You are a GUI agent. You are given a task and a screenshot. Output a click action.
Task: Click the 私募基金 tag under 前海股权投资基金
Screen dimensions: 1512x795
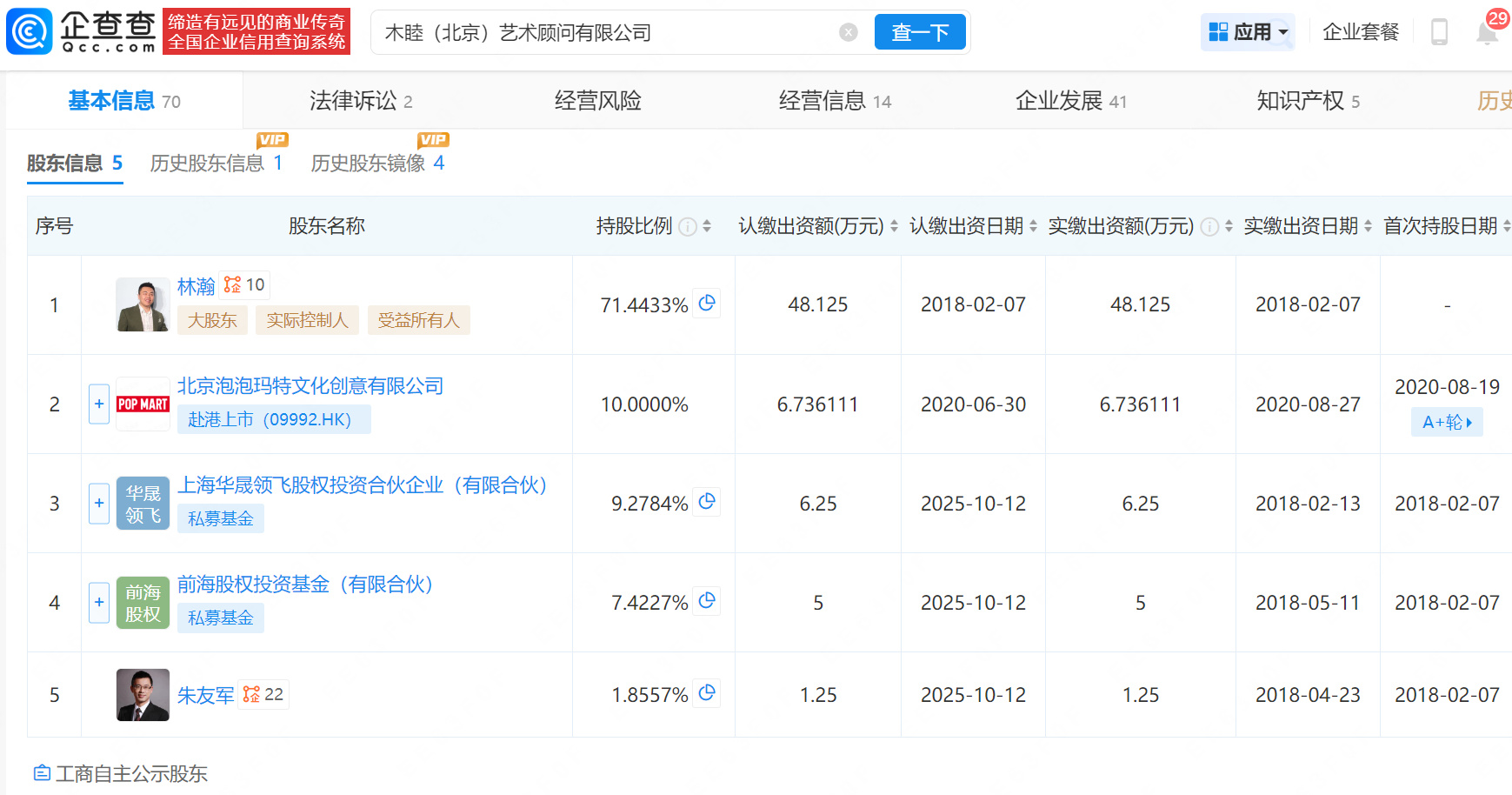221,618
